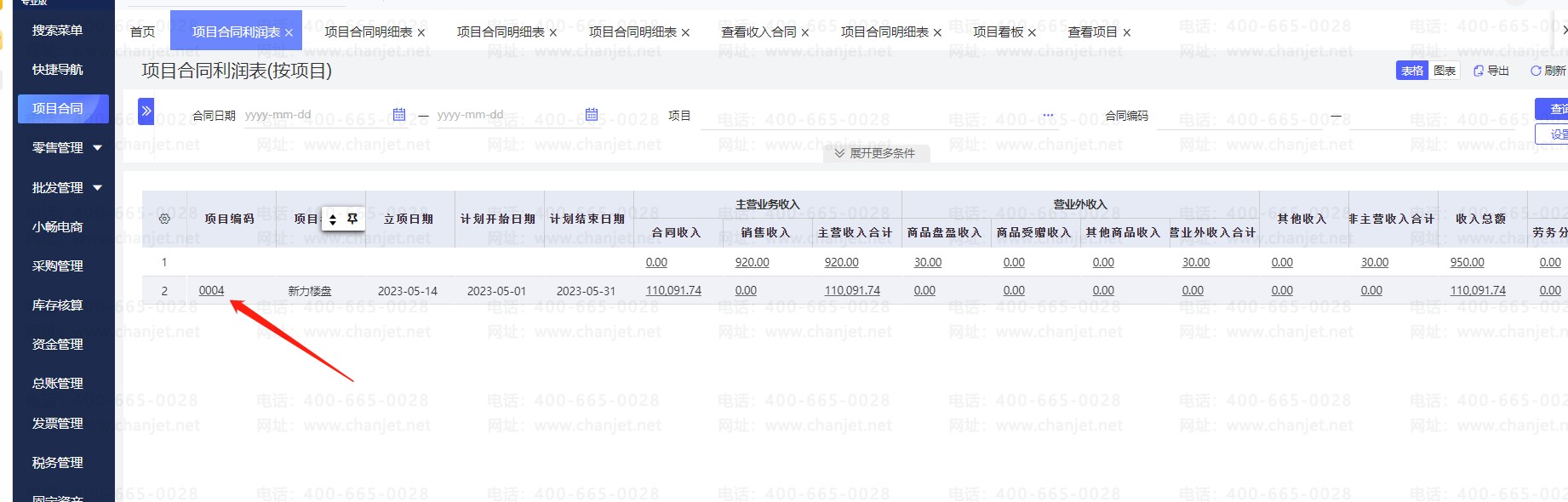This screenshot has height=502, width=1568.
Task: Close the 项目合同利润表 tab
Action: [289, 32]
